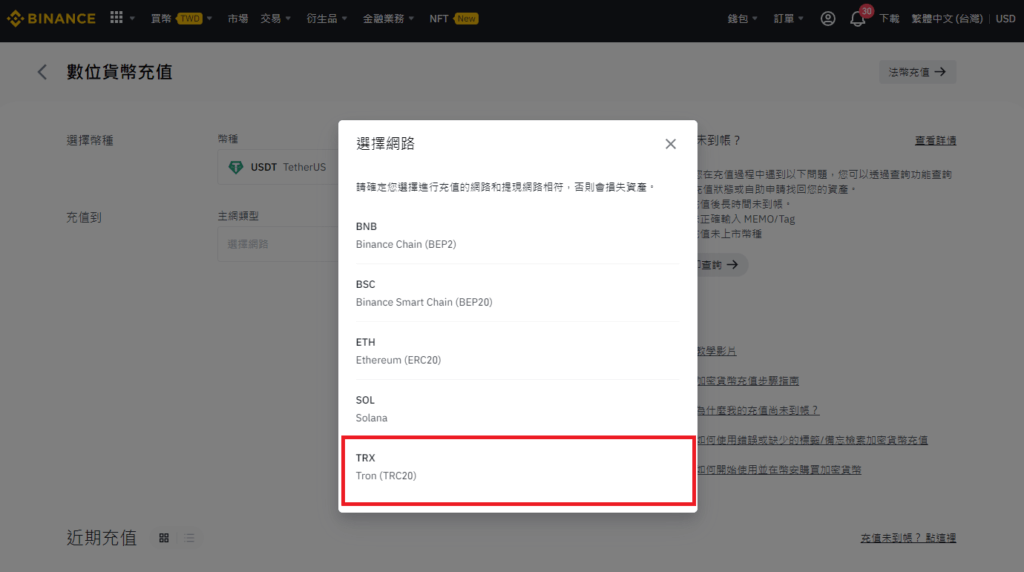Select TRX Tron (TRC20) network
The height and width of the screenshot is (572, 1024).
[x=518, y=470]
